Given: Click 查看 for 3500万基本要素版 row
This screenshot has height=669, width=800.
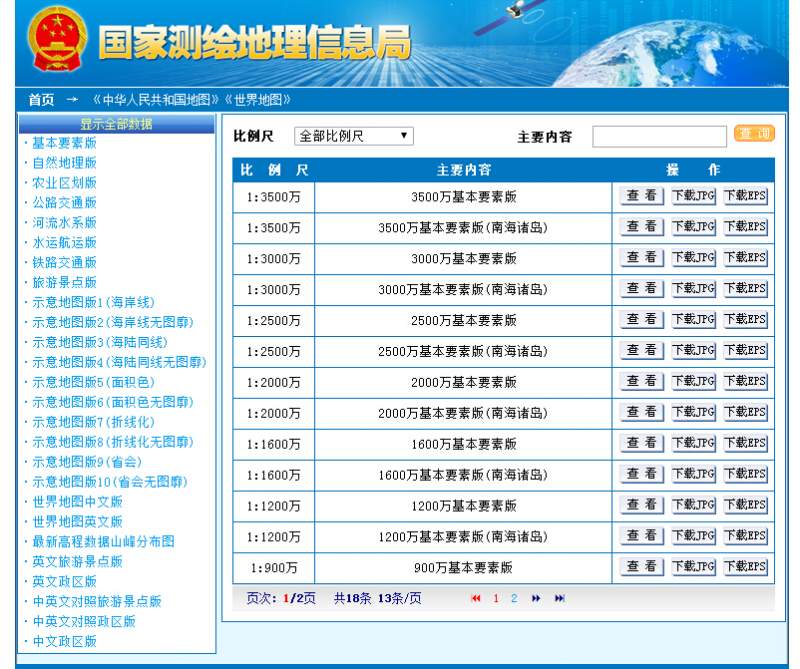Looking at the screenshot, I should 642,196.
